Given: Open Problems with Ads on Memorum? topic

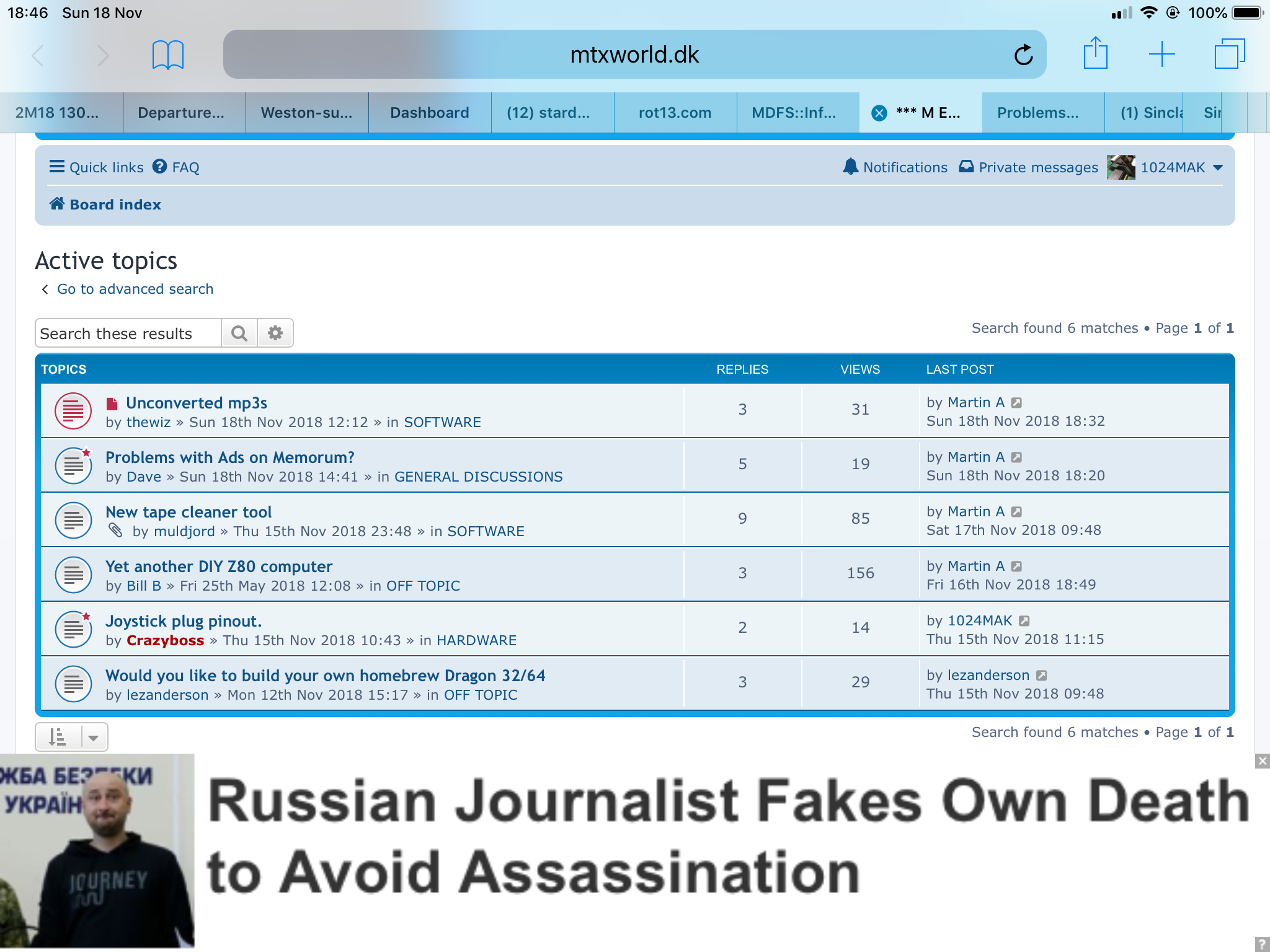Looking at the screenshot, I should (230, 457).
